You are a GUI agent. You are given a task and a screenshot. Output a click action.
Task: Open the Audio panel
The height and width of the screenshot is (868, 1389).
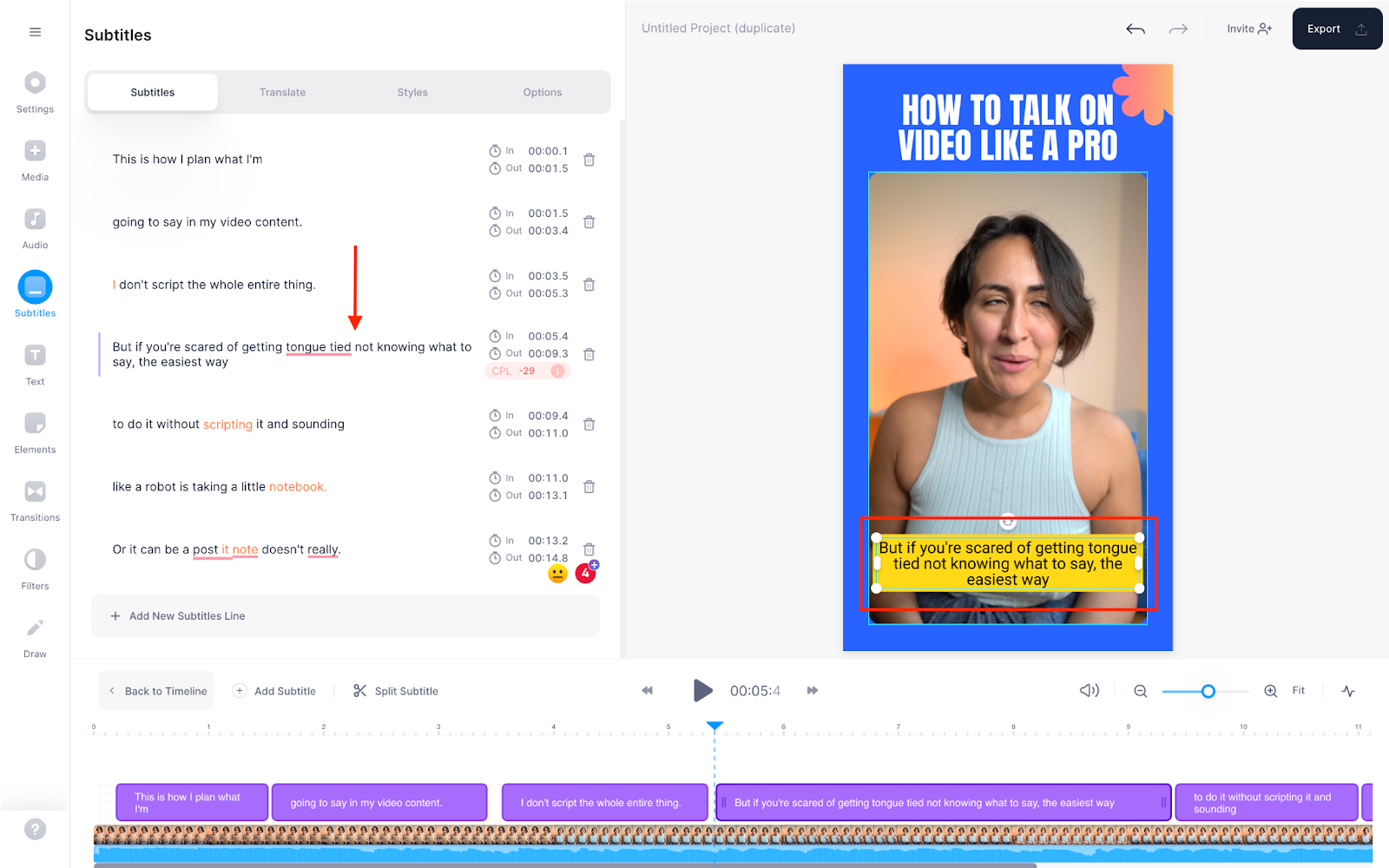click(35, 229)
